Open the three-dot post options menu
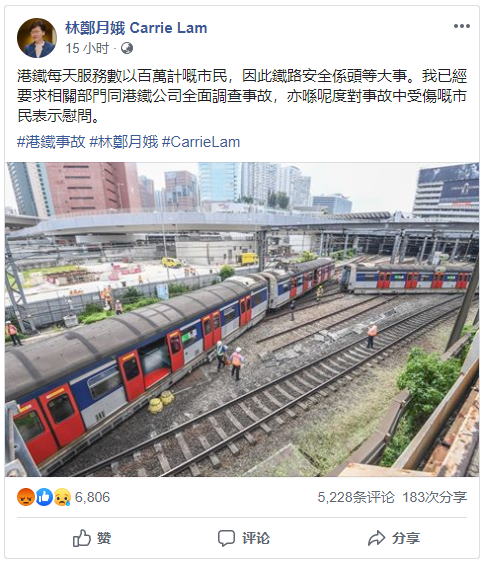The width and height of the screenshot is (492, 568). click(462, 26)
